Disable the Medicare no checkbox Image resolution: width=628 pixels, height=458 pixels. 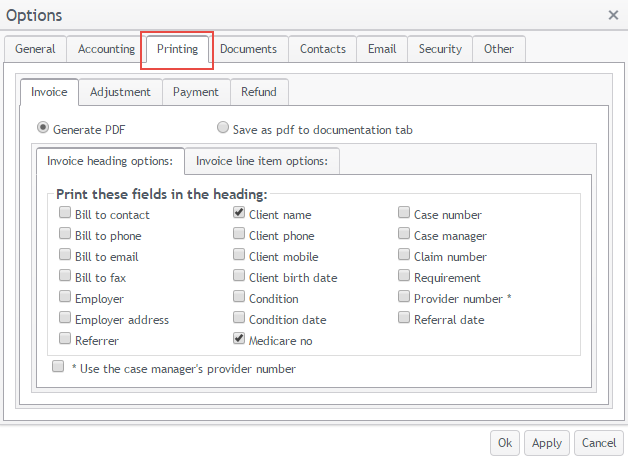tap(240, 339)
